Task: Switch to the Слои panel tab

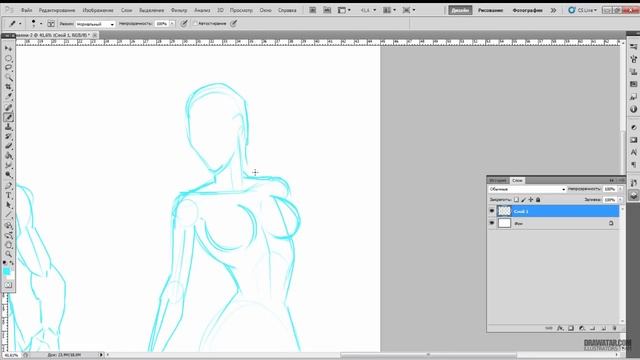Action: [517, 180]
